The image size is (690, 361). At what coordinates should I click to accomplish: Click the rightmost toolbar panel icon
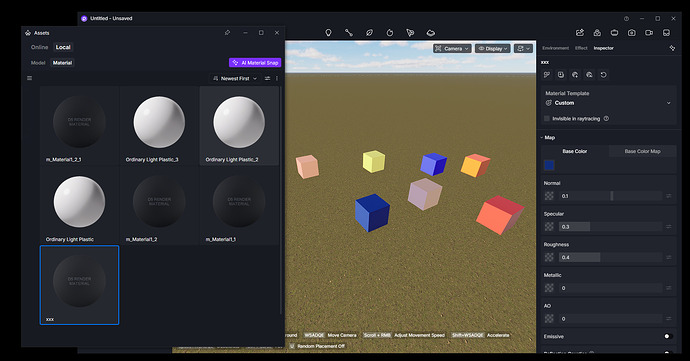click(x=666, y=33)
